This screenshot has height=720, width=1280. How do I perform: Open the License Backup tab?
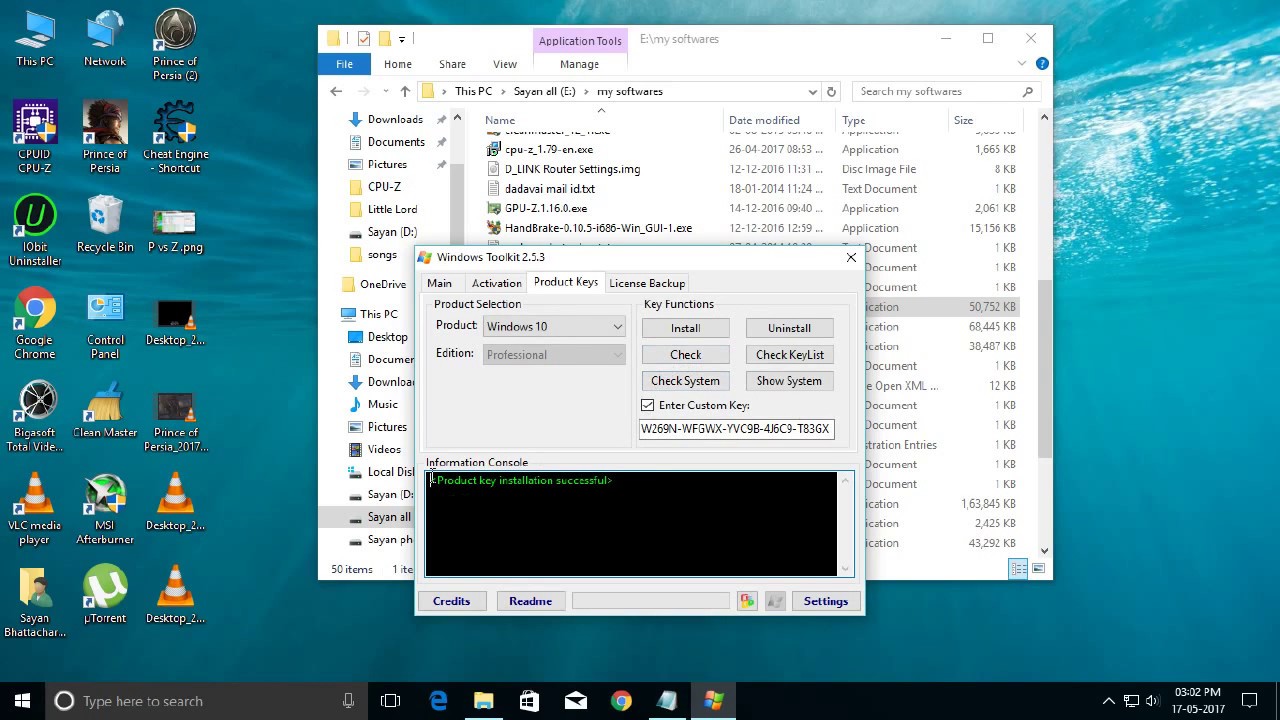647,283
